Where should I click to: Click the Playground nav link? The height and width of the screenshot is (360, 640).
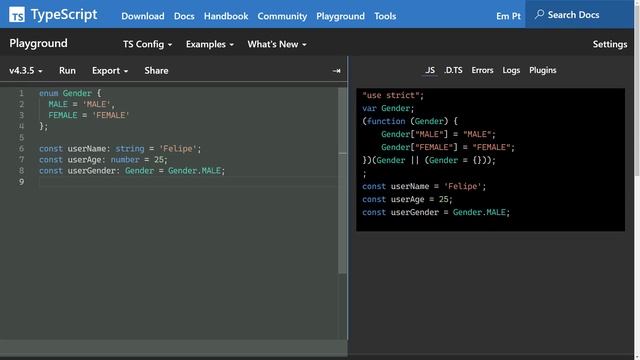click(x=340, y=16)
